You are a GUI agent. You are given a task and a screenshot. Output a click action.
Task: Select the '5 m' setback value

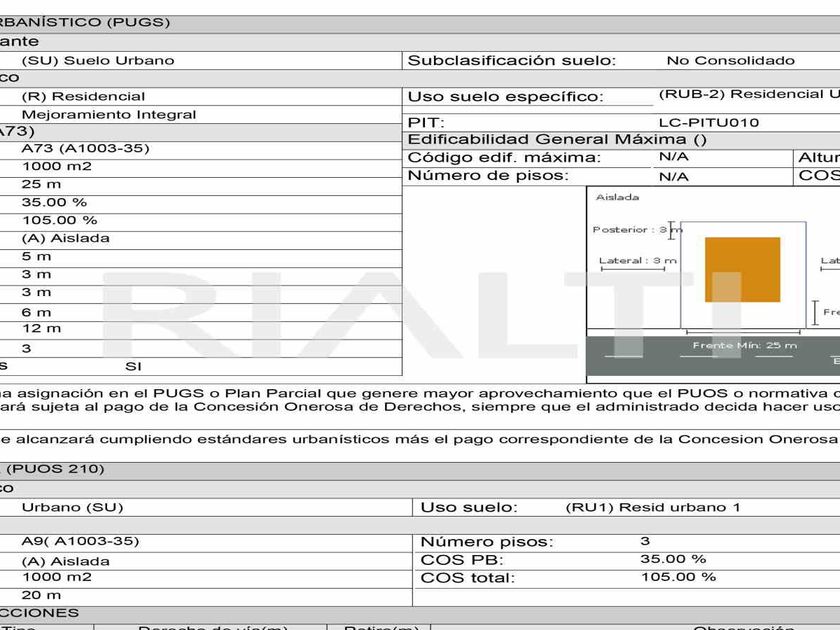(x=36, y=257)
